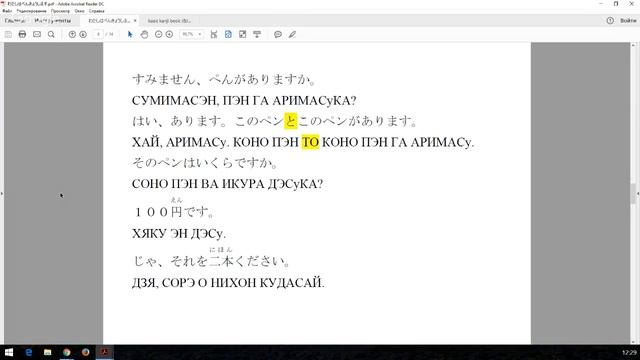
Task: Select the highlighter pen tool
Action: (x=292, y=34)
